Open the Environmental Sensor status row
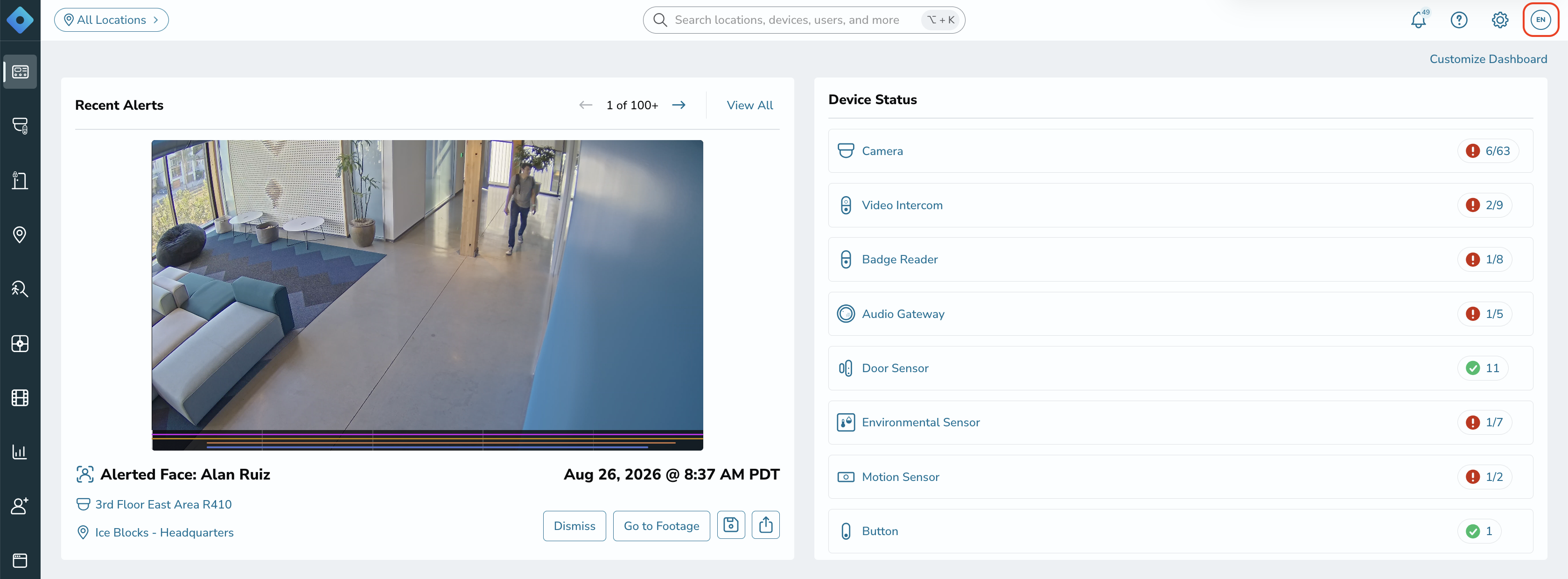Screen dimensions: 1568x579 point(1180,423)
